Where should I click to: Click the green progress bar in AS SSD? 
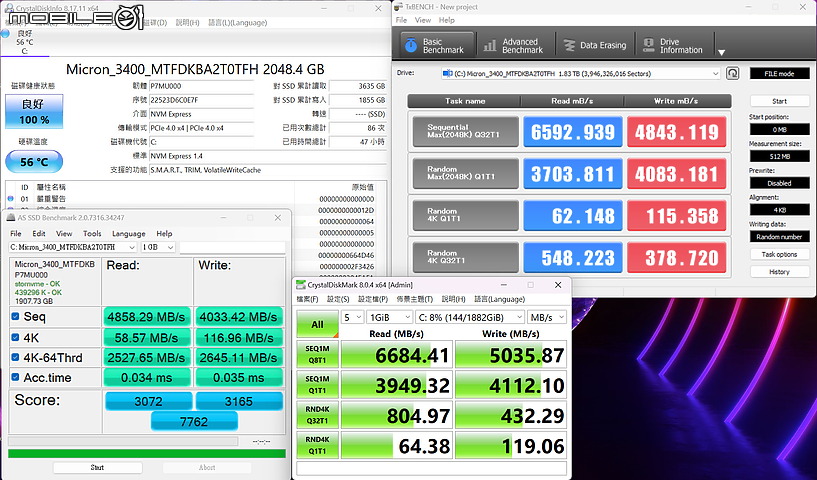point(147,453)
